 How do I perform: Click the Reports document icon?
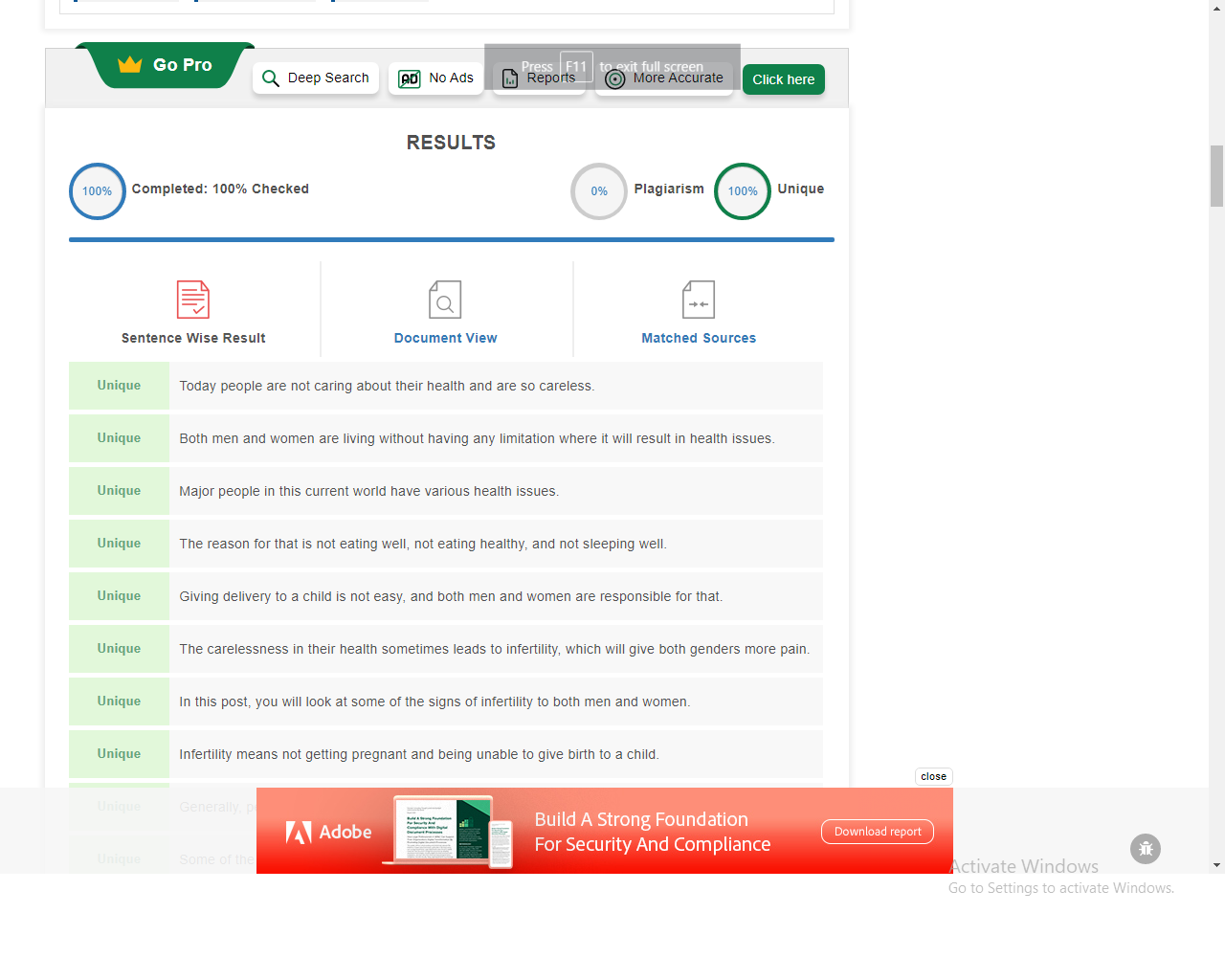(x=510, y=78)
